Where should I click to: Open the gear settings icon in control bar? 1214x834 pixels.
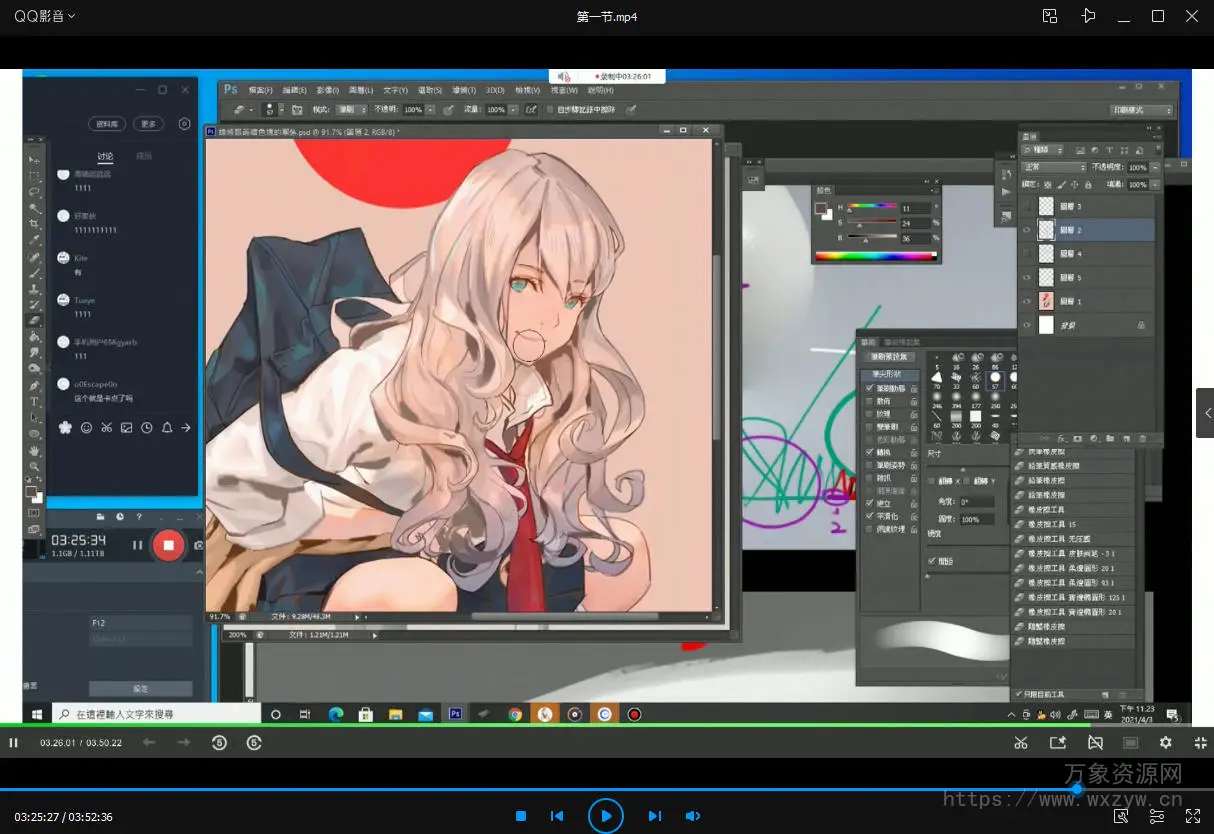pyautogui.click(x=1165, y=743)
